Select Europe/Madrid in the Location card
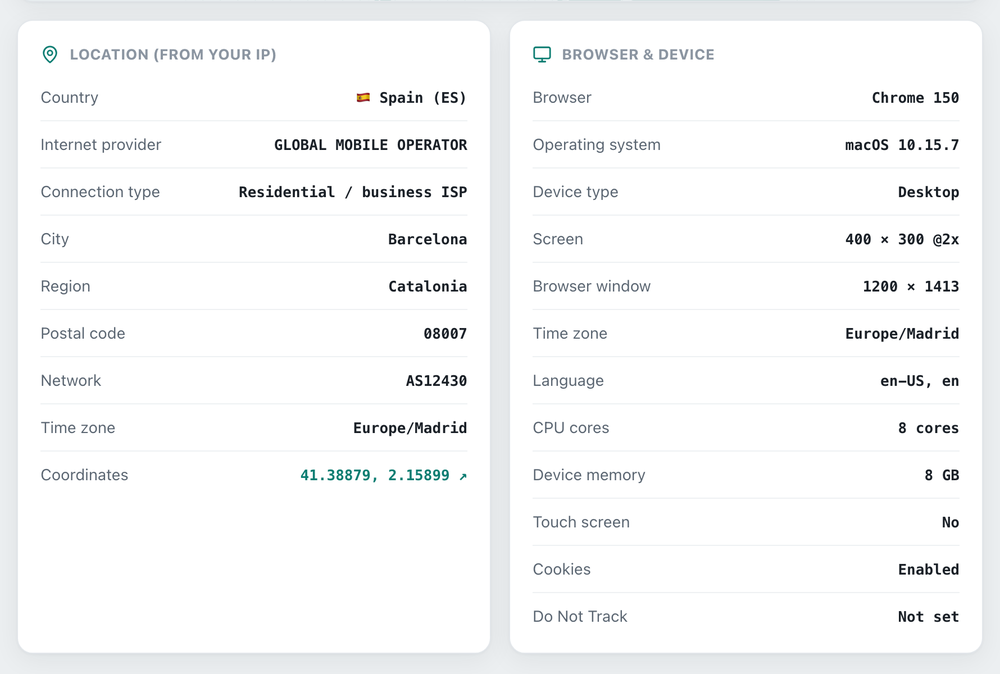 [410, 428]
